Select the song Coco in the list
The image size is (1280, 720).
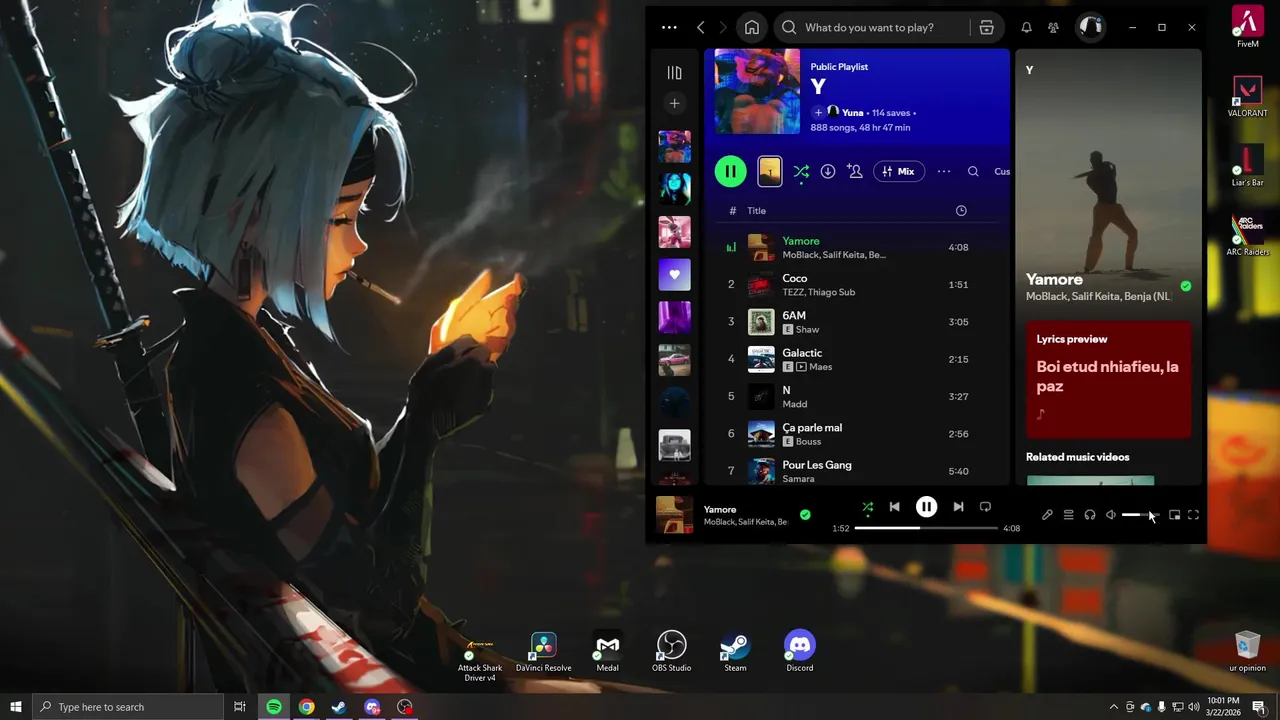858,284
